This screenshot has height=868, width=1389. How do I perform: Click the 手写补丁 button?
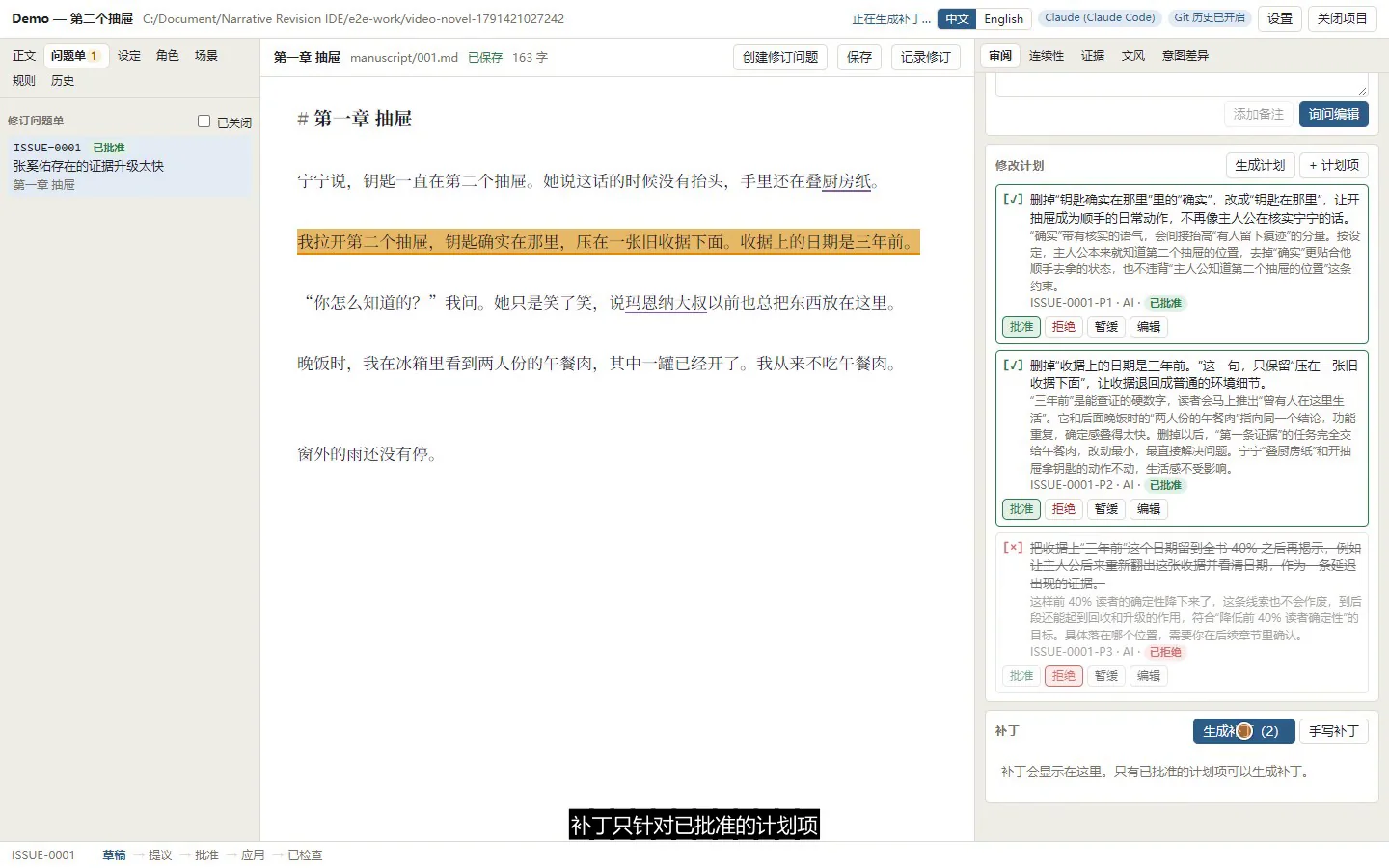click(x=1334, y=731)
